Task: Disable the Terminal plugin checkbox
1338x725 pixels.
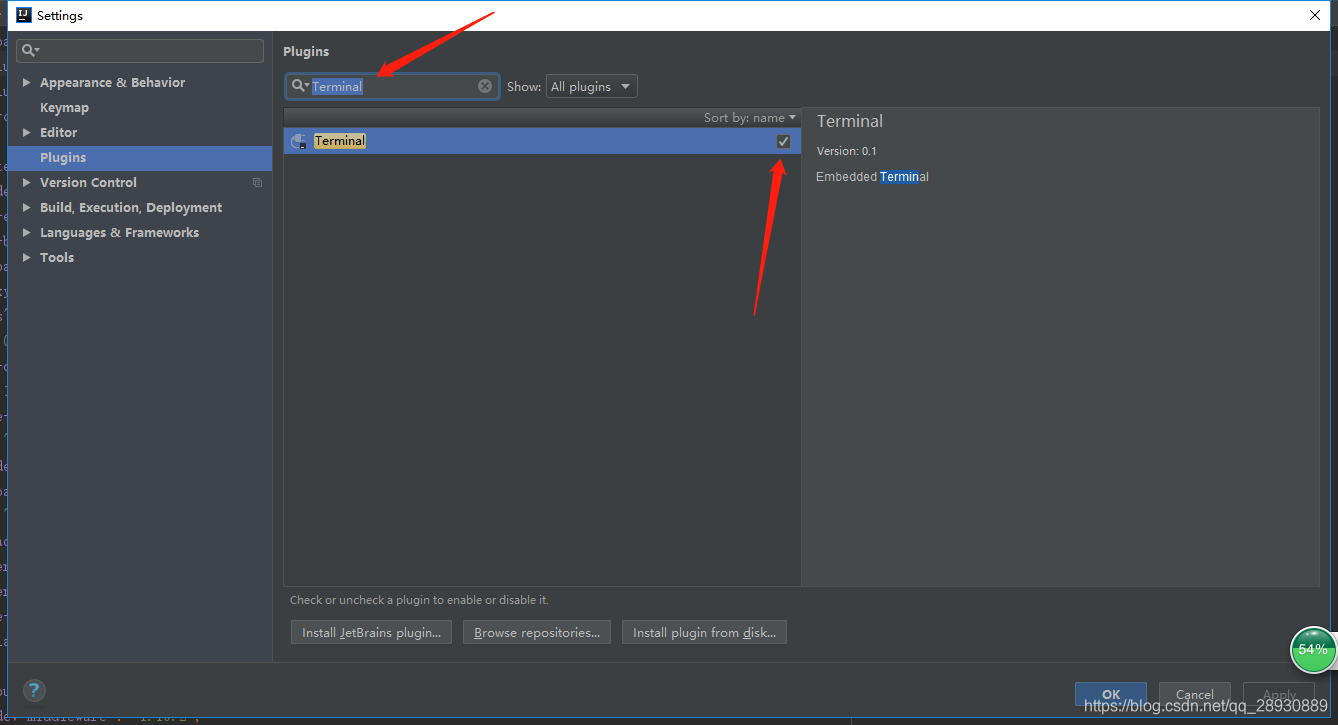Action: click(783, 141)
